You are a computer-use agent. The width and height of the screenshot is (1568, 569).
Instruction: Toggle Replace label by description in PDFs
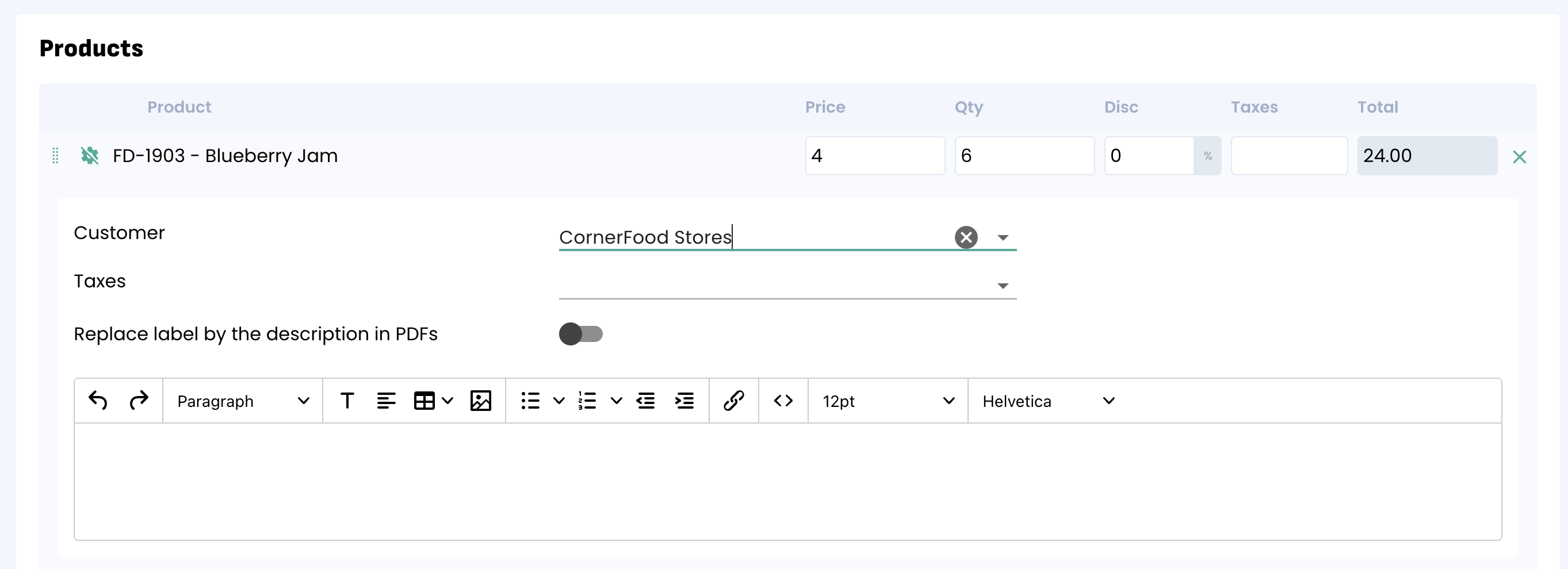[x=581, y=334]
